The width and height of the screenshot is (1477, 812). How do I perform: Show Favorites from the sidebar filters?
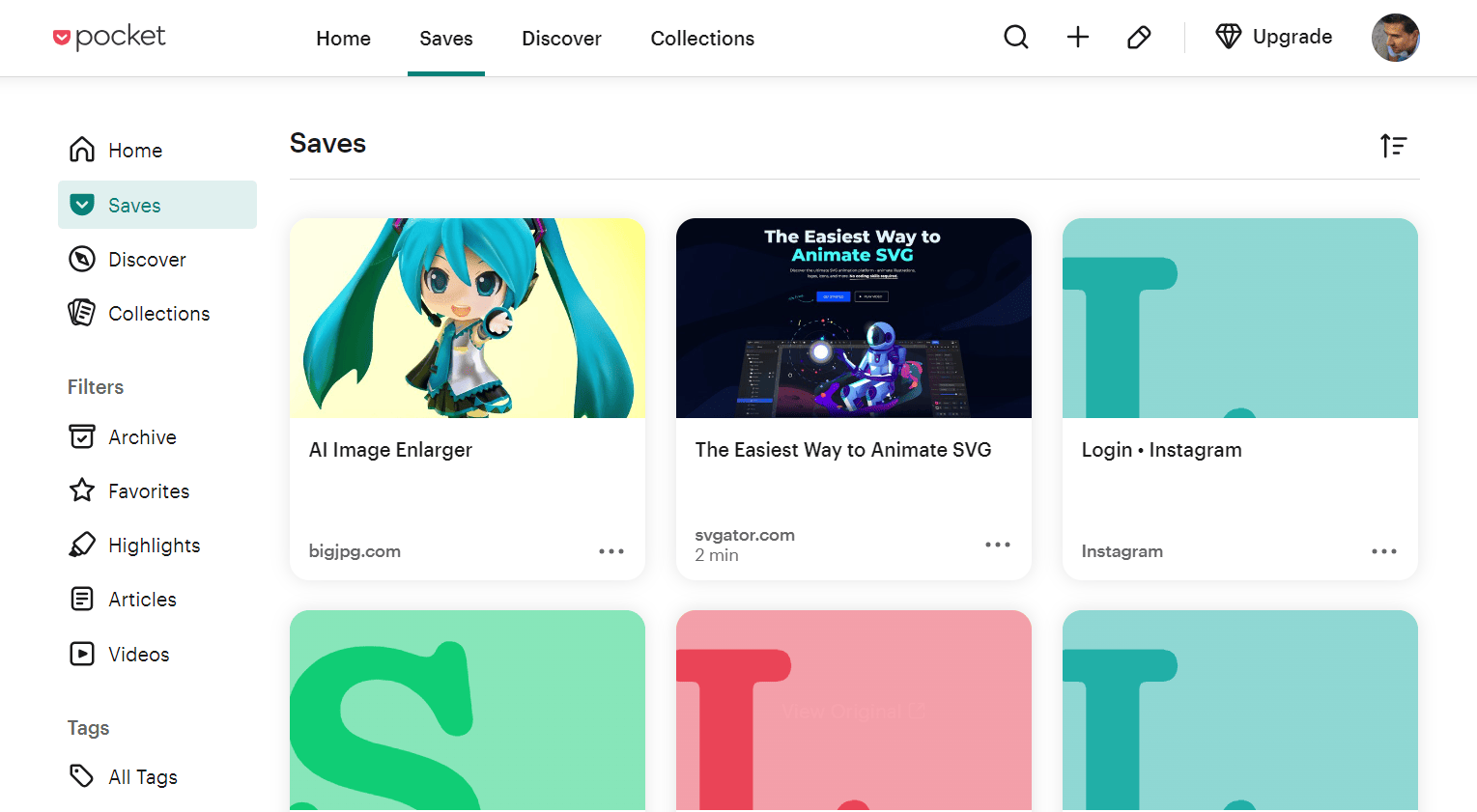tap(148, 491)
